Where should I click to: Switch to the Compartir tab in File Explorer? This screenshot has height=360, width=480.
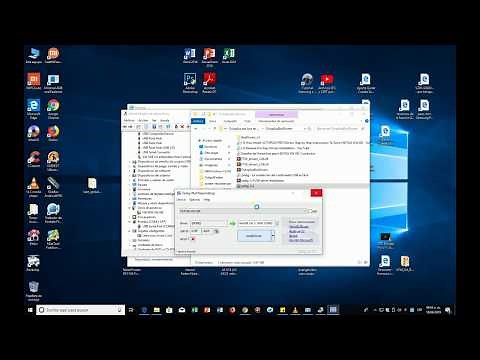(x=230, y=121)
